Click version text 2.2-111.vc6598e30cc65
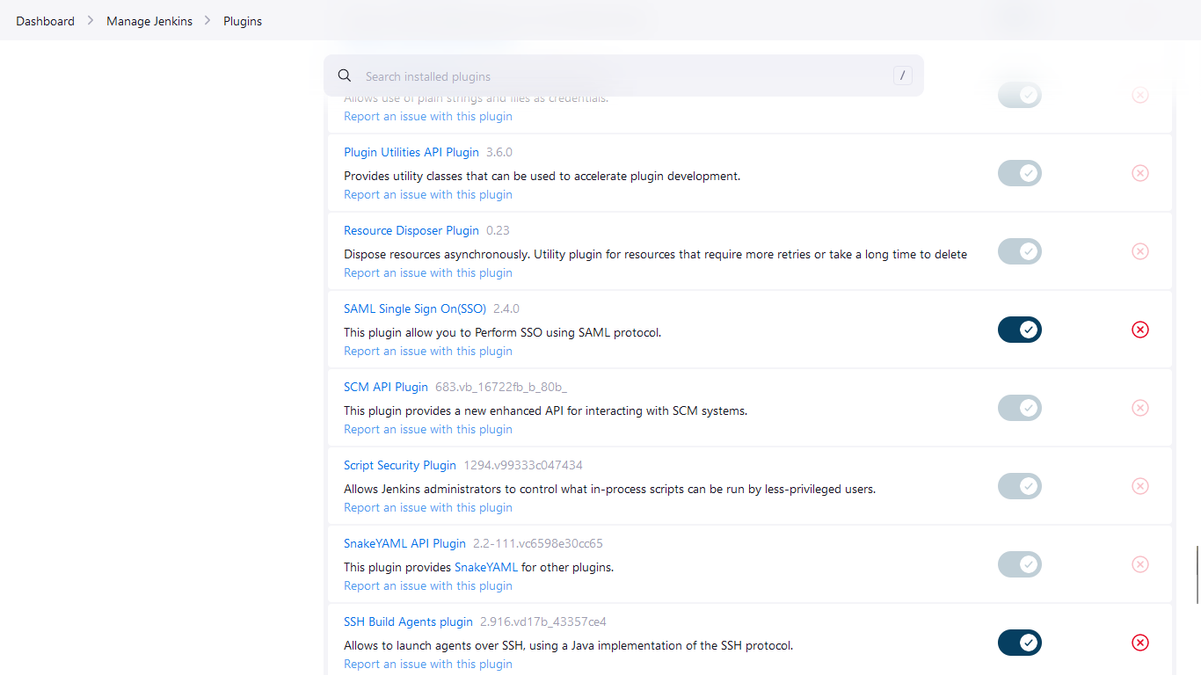Screen dimensions: 1201x675 click(538, 543)
